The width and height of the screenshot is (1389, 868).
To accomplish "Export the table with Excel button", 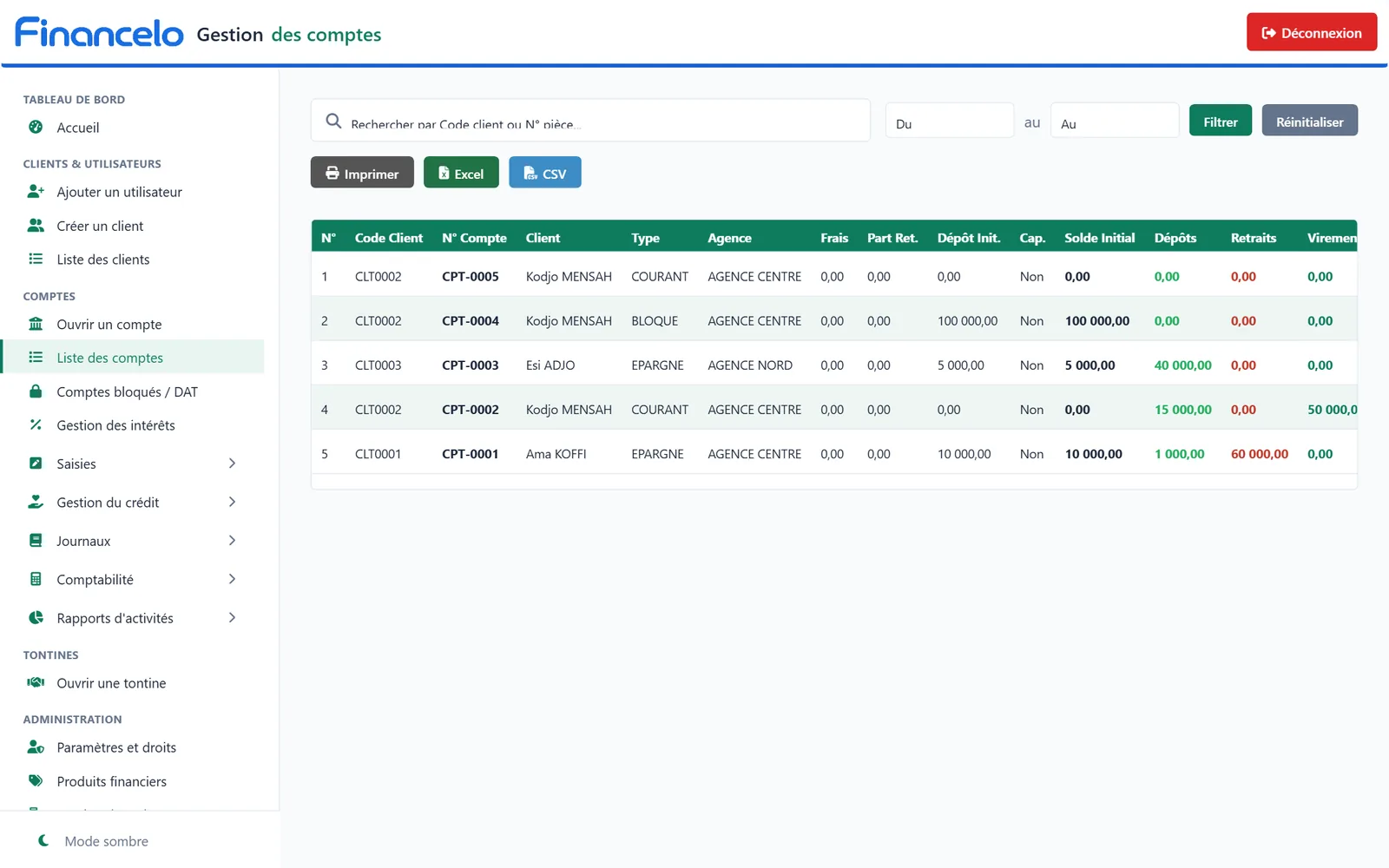I will [x=461, y=172].
